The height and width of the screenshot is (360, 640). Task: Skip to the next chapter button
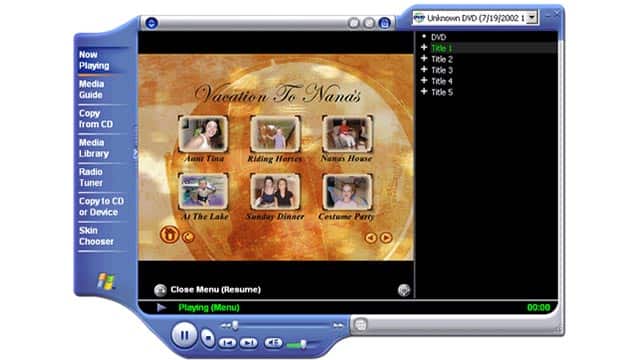(x=249, y=343)
